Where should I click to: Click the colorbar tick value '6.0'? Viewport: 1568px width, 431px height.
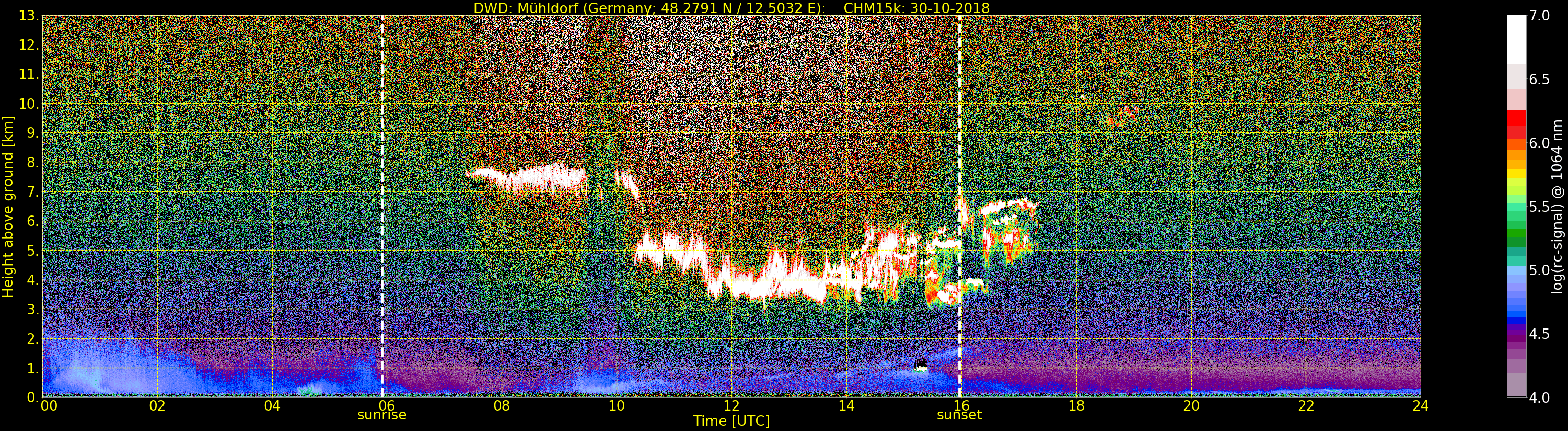pyautogui.click(x=1539, y=143)
